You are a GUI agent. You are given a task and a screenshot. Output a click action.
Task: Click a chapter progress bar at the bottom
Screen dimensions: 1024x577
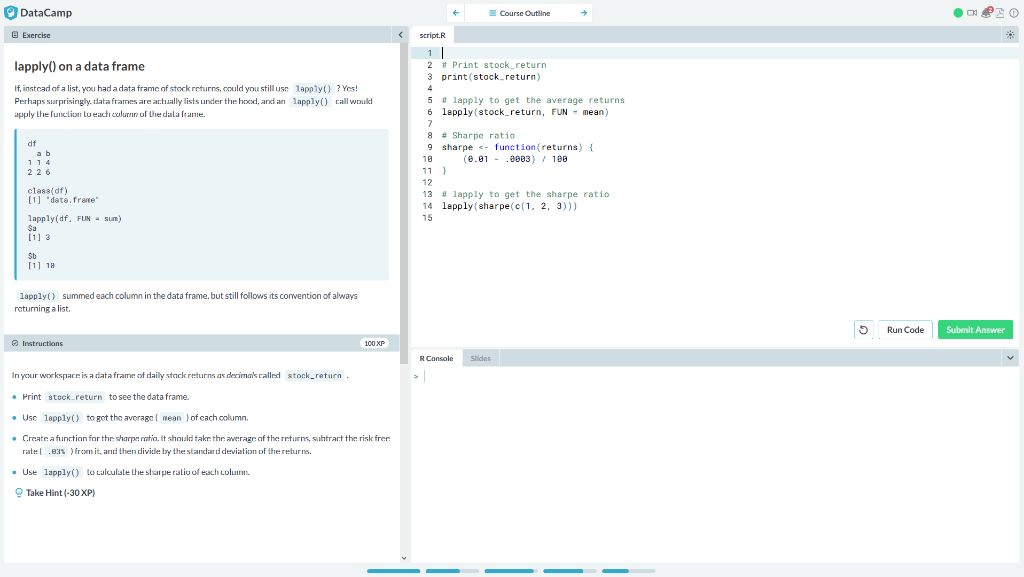click(393, 571)
